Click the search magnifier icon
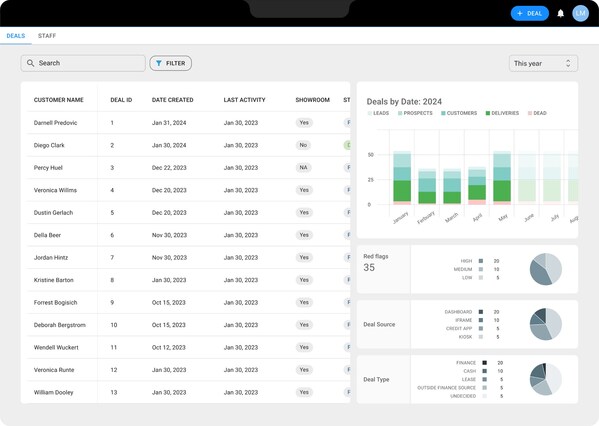The image size is (599, 426). point(31,63)
